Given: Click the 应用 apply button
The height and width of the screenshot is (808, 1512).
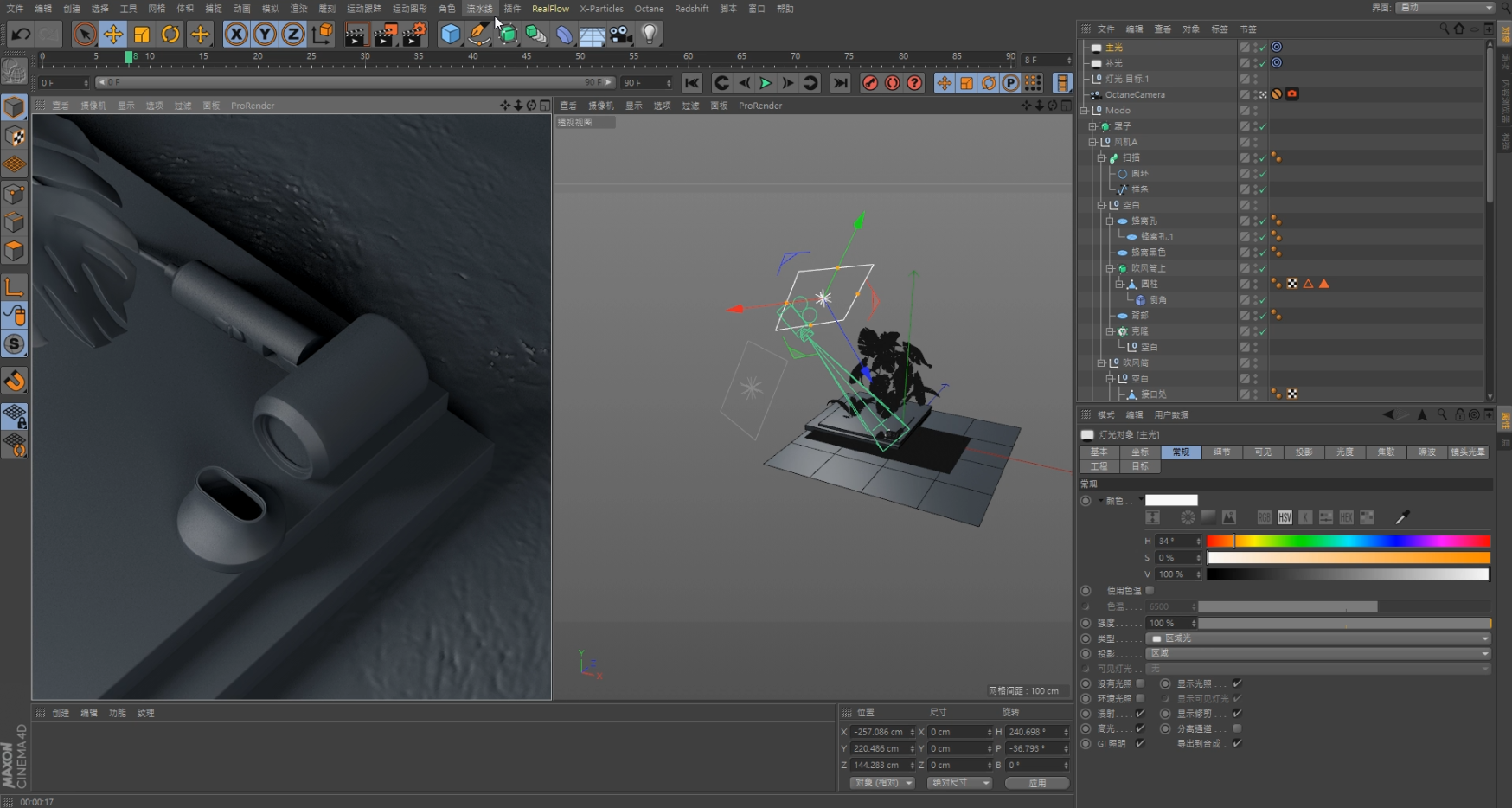Looking at the screenshot, I should pyautogui.click(x=1037, y=783).
